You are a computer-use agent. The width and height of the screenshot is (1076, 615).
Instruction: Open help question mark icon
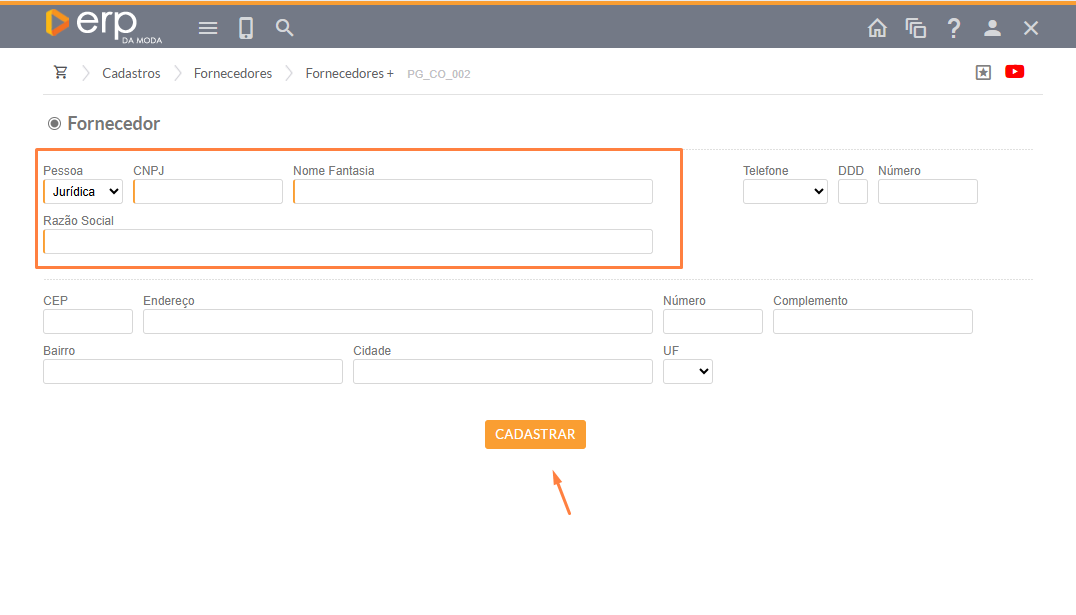954,28
